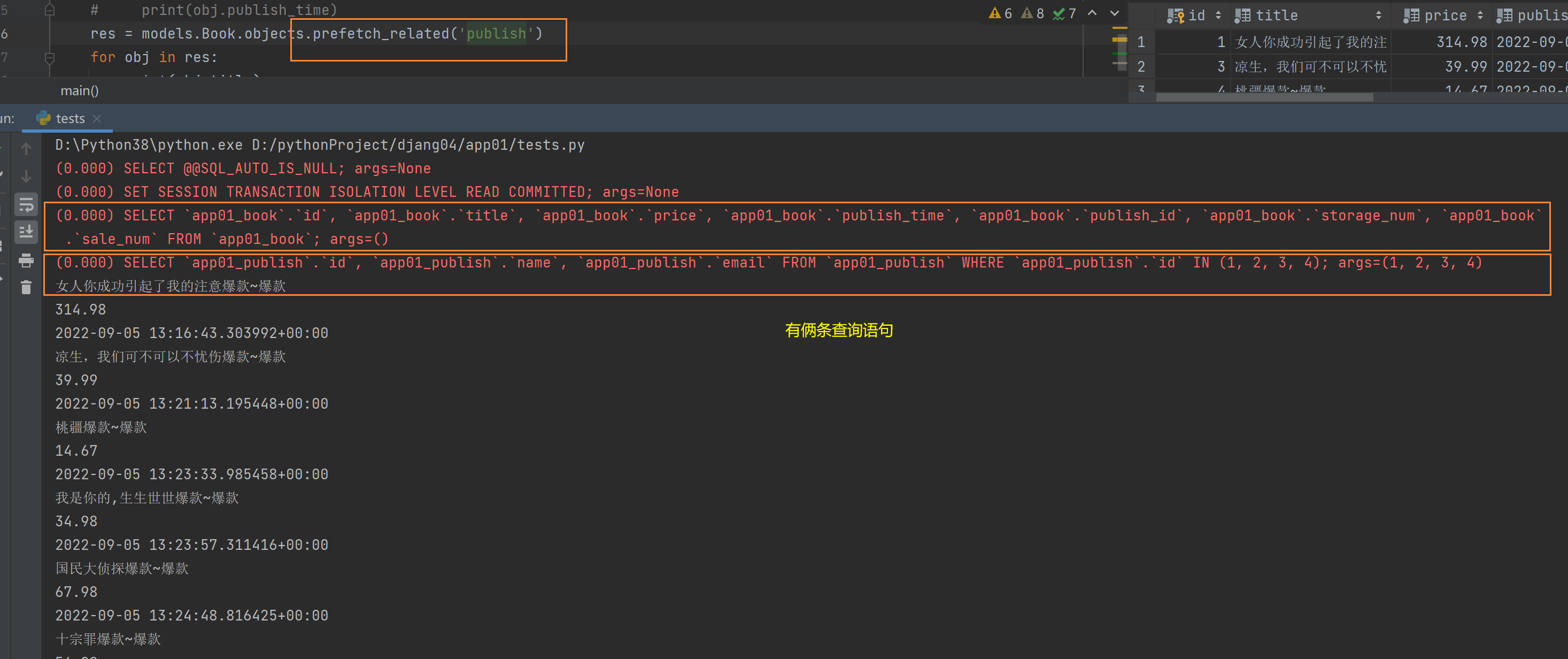Click console line 国民大侦探爆款~爆款
The image size is (1568, 659).
[122, 569]
